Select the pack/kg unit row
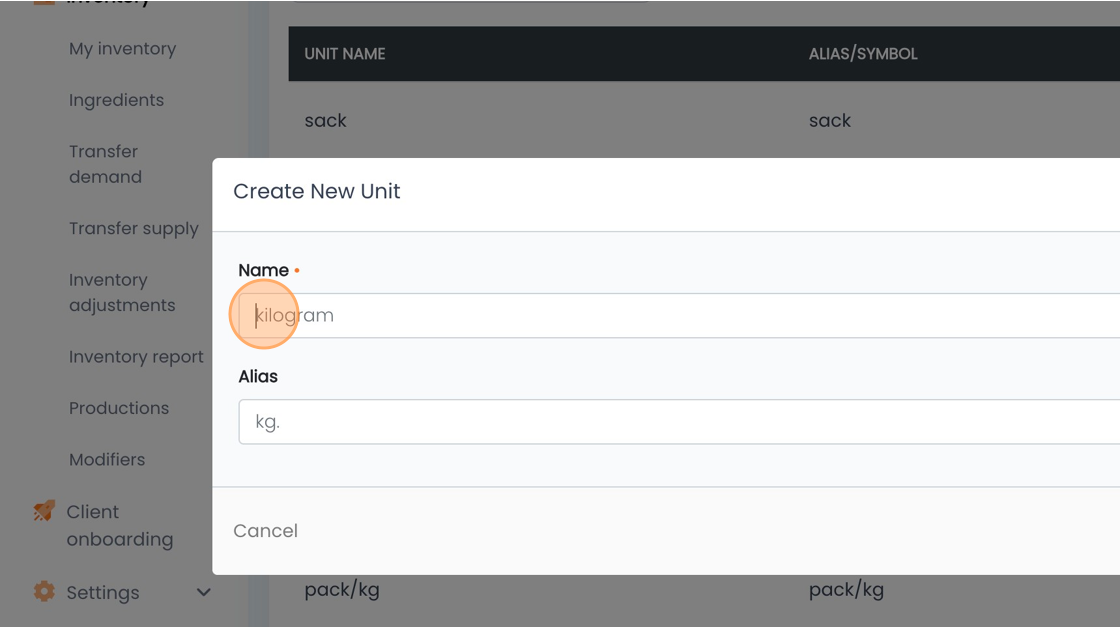Image resolution: width=1120 pixels, height=628 pixels. tap(704, 589)
